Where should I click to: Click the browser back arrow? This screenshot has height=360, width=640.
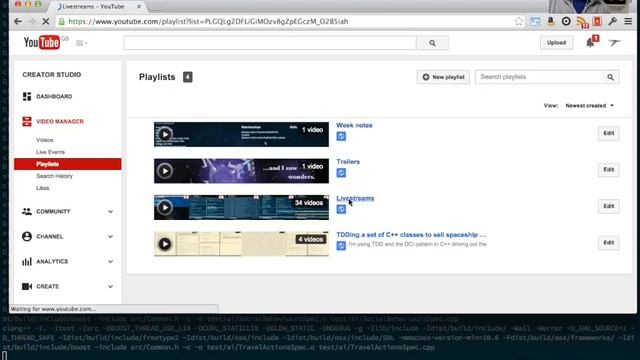click(18, 22)
